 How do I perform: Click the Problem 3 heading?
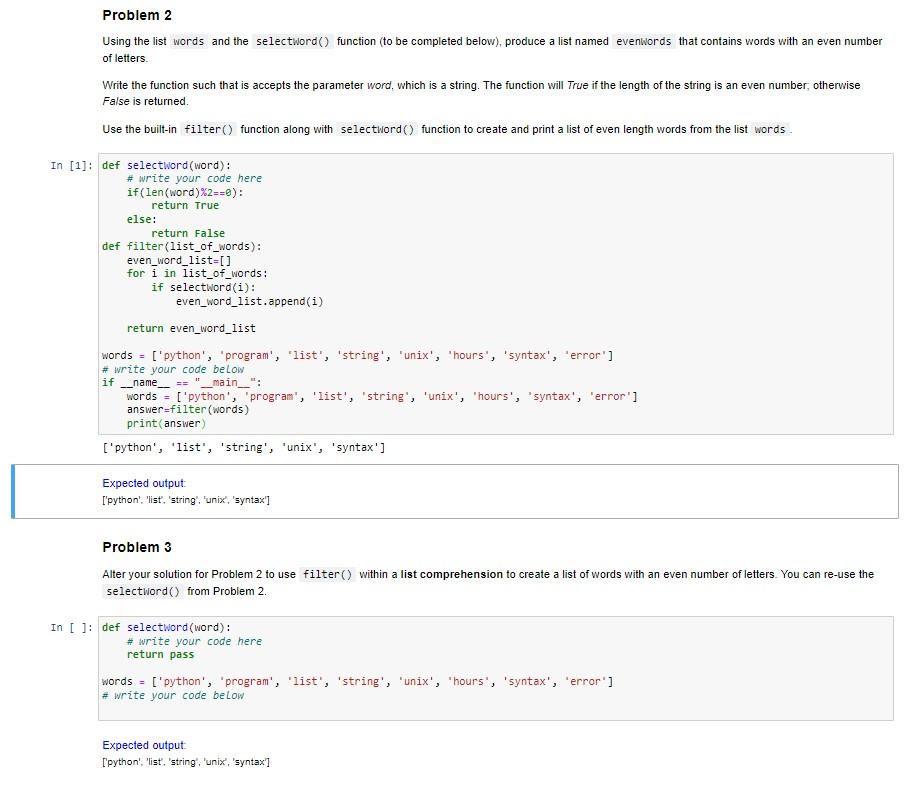pyautogui.click(x=136, y=547)
